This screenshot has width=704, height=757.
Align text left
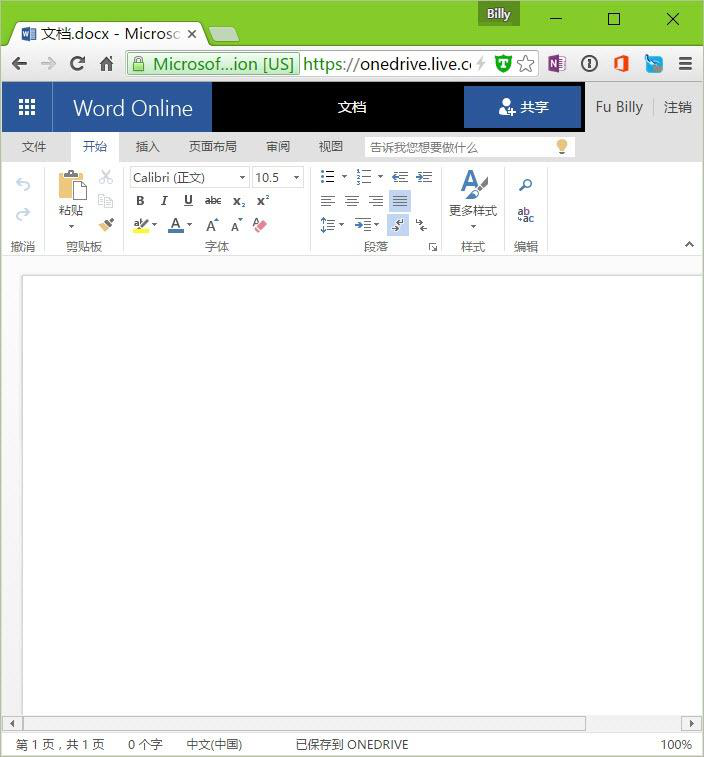tap(328, 201)
